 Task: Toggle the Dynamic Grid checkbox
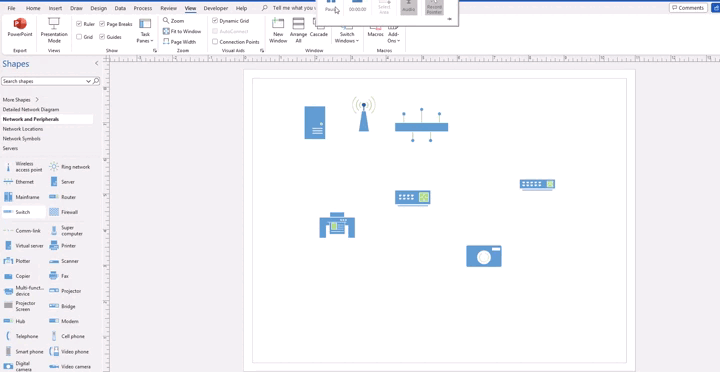(x=215, y=21)
